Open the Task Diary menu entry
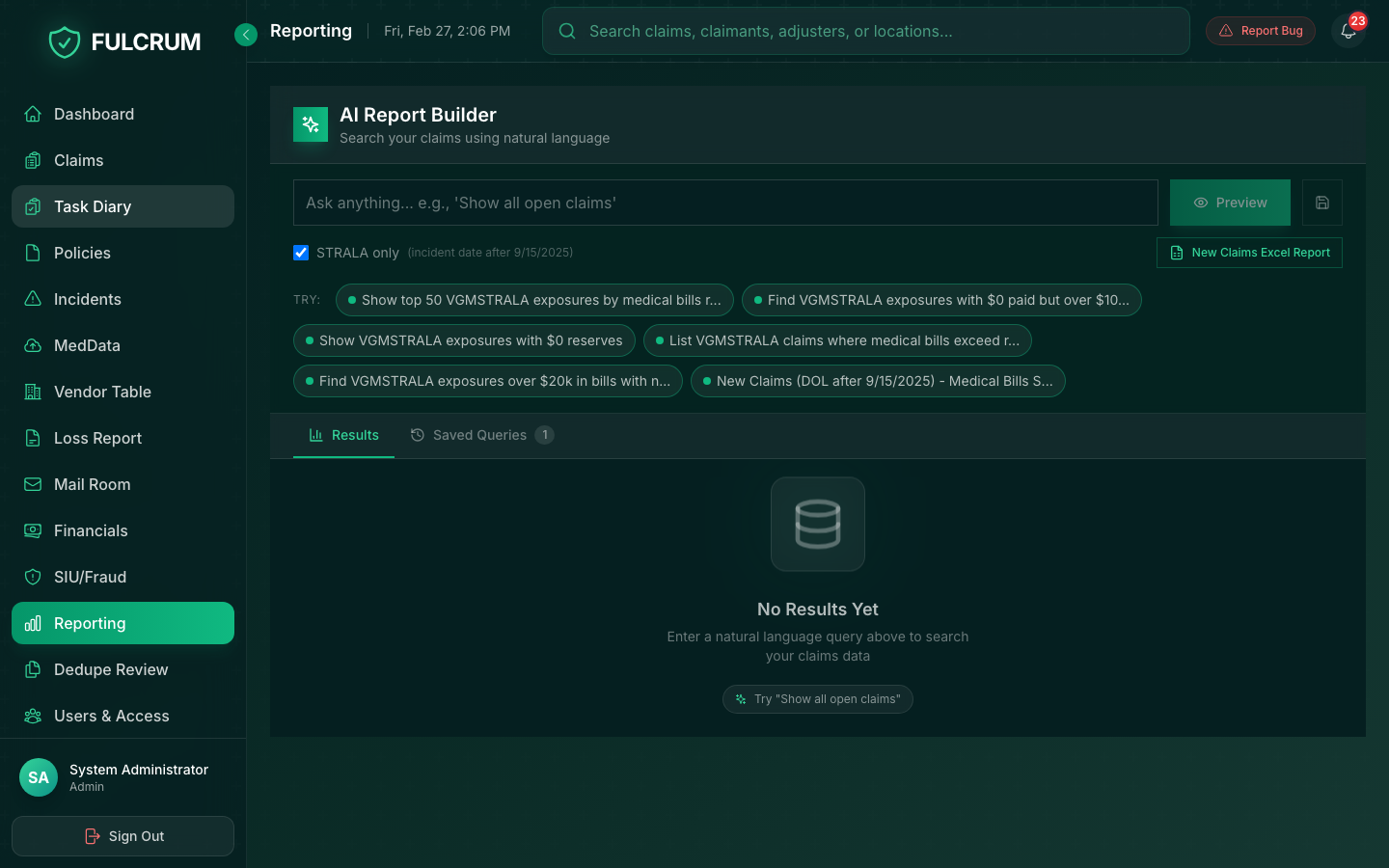 coord(94,206)
